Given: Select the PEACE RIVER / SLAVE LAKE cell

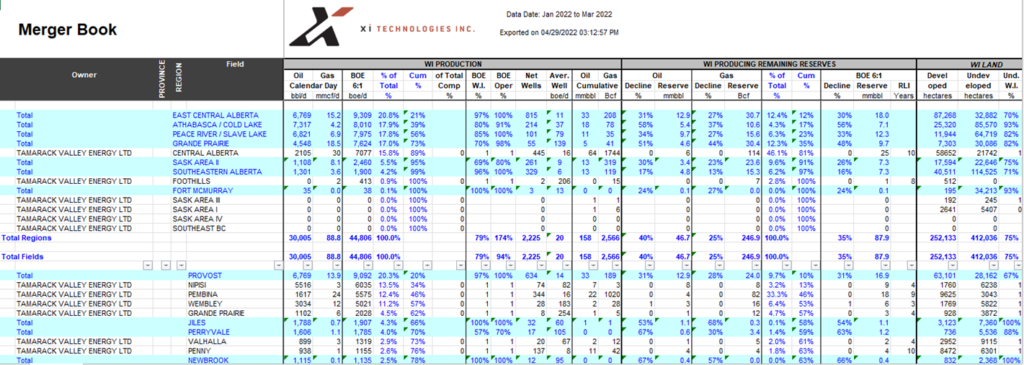Looking at the screenshot, I should click(x=220, y=133).
